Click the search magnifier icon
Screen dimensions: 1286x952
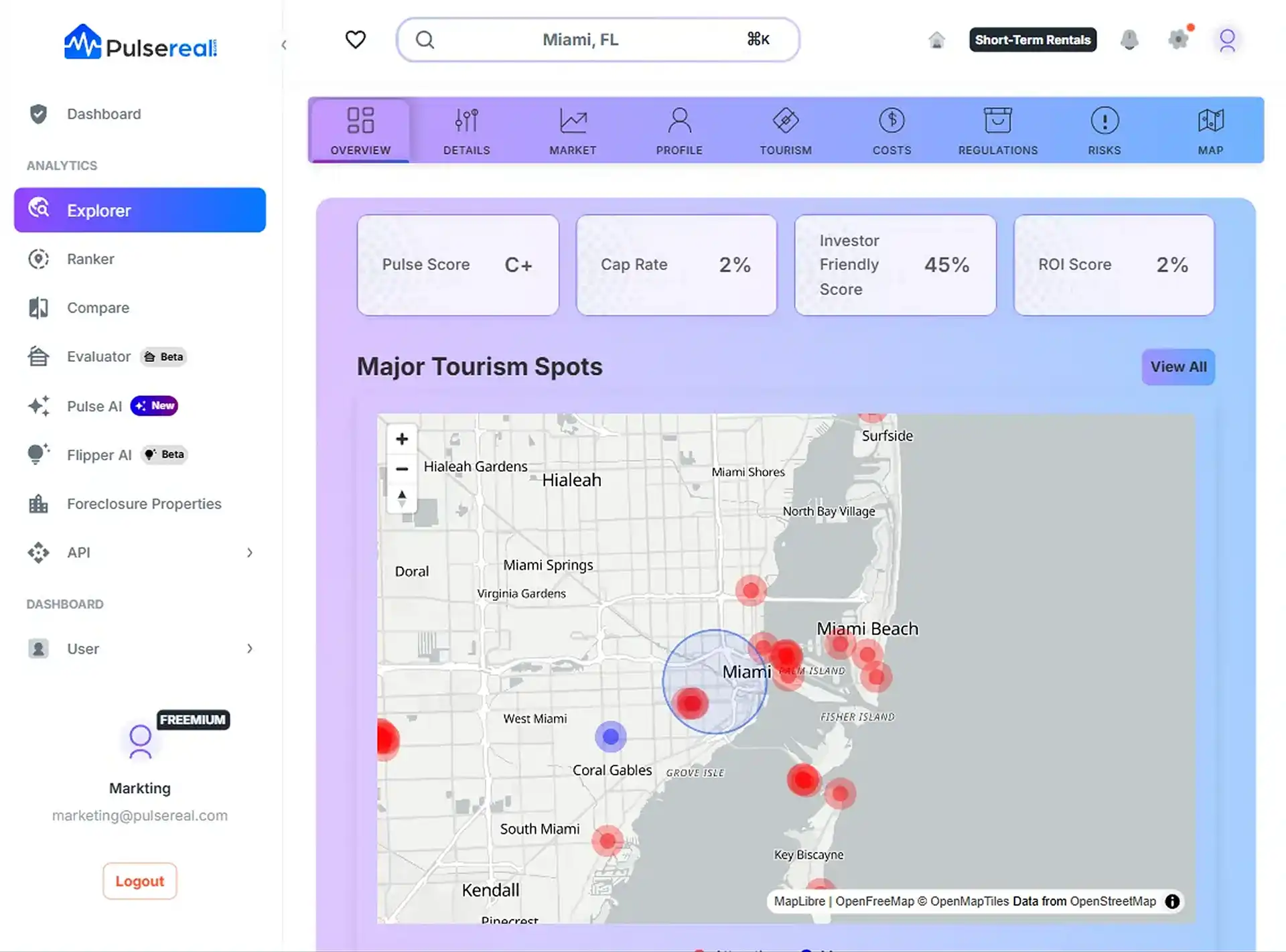[425, 40]
